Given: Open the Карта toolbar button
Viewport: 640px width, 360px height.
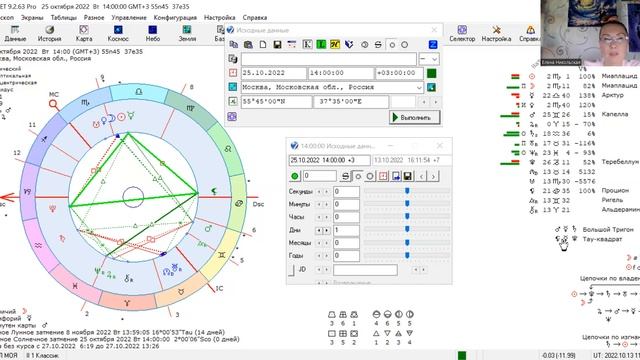Looking at the screenshot, I should pos(84,33).
